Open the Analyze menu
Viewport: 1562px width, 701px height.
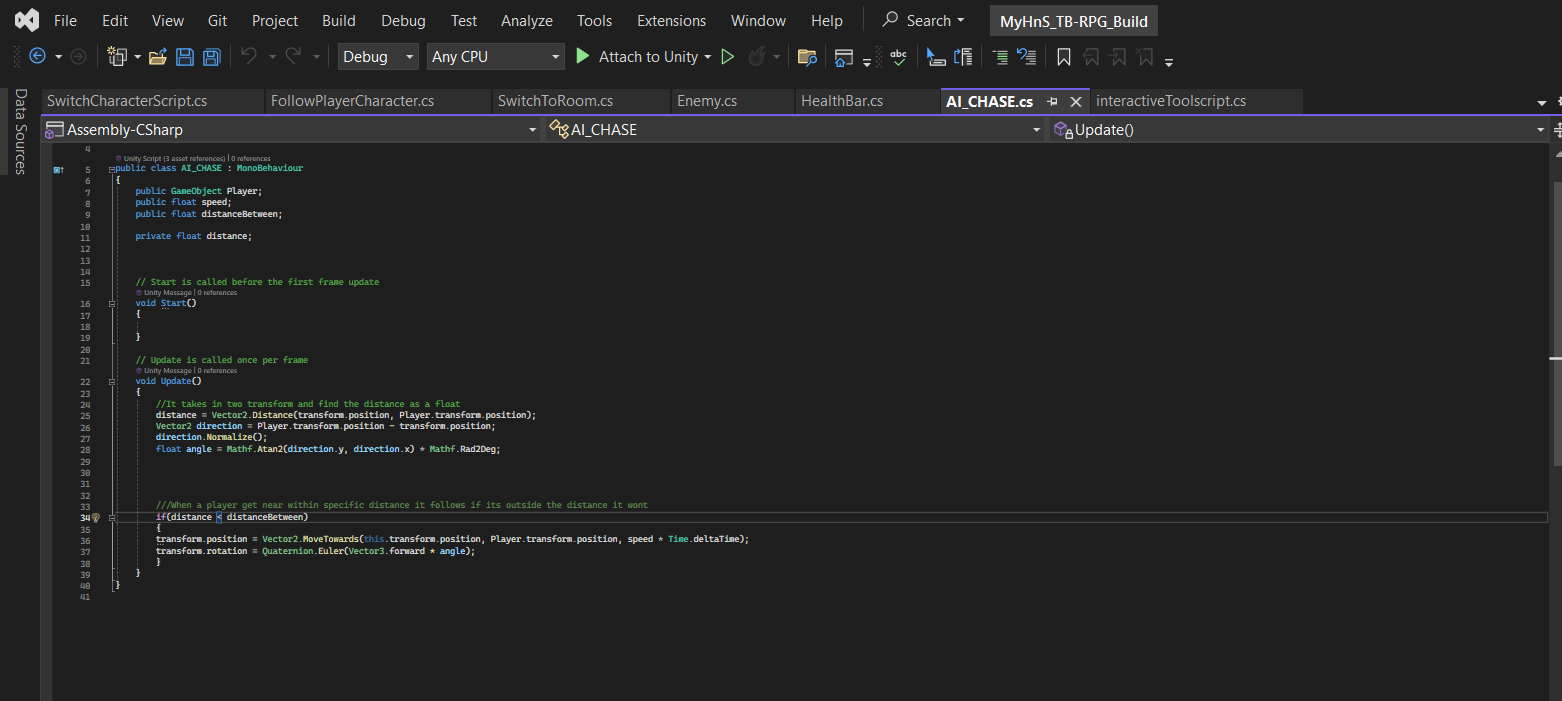[527, 20]
